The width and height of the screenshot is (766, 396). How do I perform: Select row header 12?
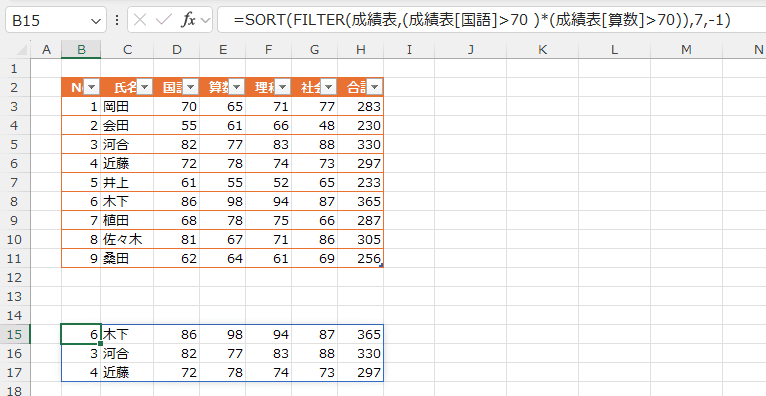point(15,277)
